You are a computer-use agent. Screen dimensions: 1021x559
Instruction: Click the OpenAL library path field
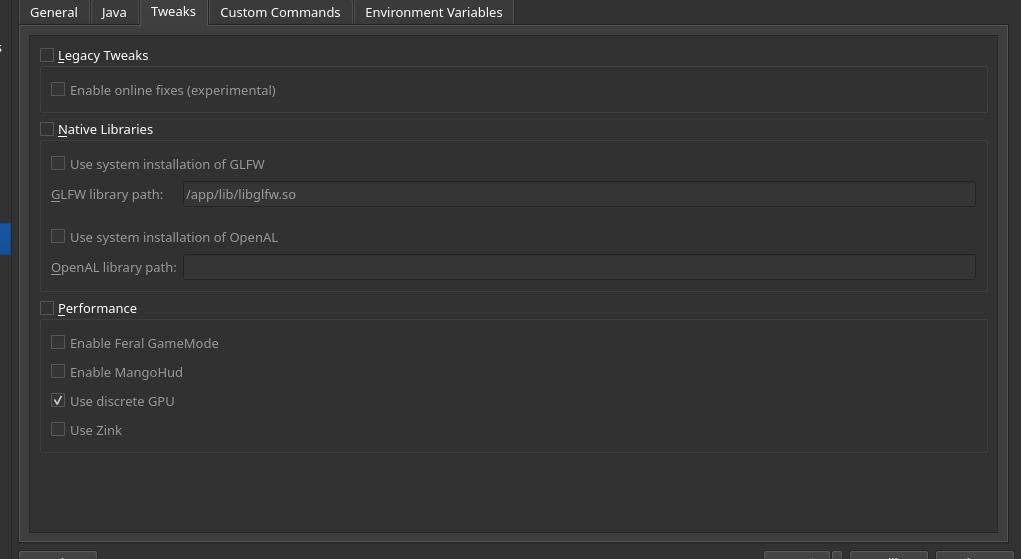580,267
